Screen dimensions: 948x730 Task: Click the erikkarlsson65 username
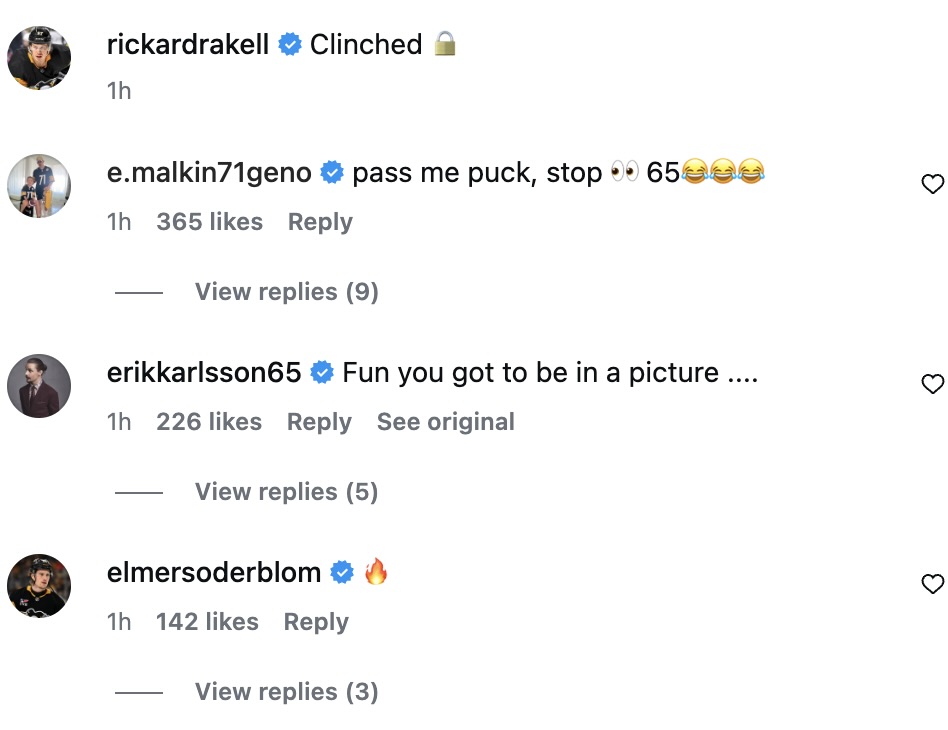click(x=204, y=373)
